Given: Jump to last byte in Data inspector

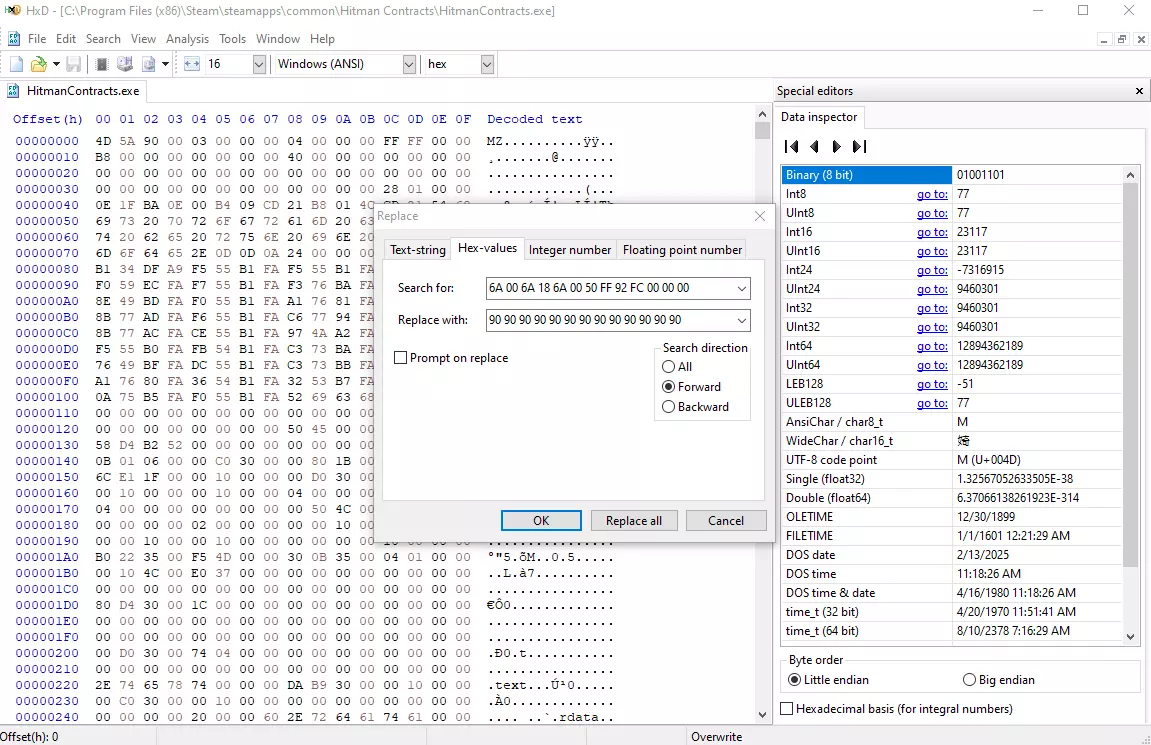Looking at the screenshot, I should (x=859, y=147).
